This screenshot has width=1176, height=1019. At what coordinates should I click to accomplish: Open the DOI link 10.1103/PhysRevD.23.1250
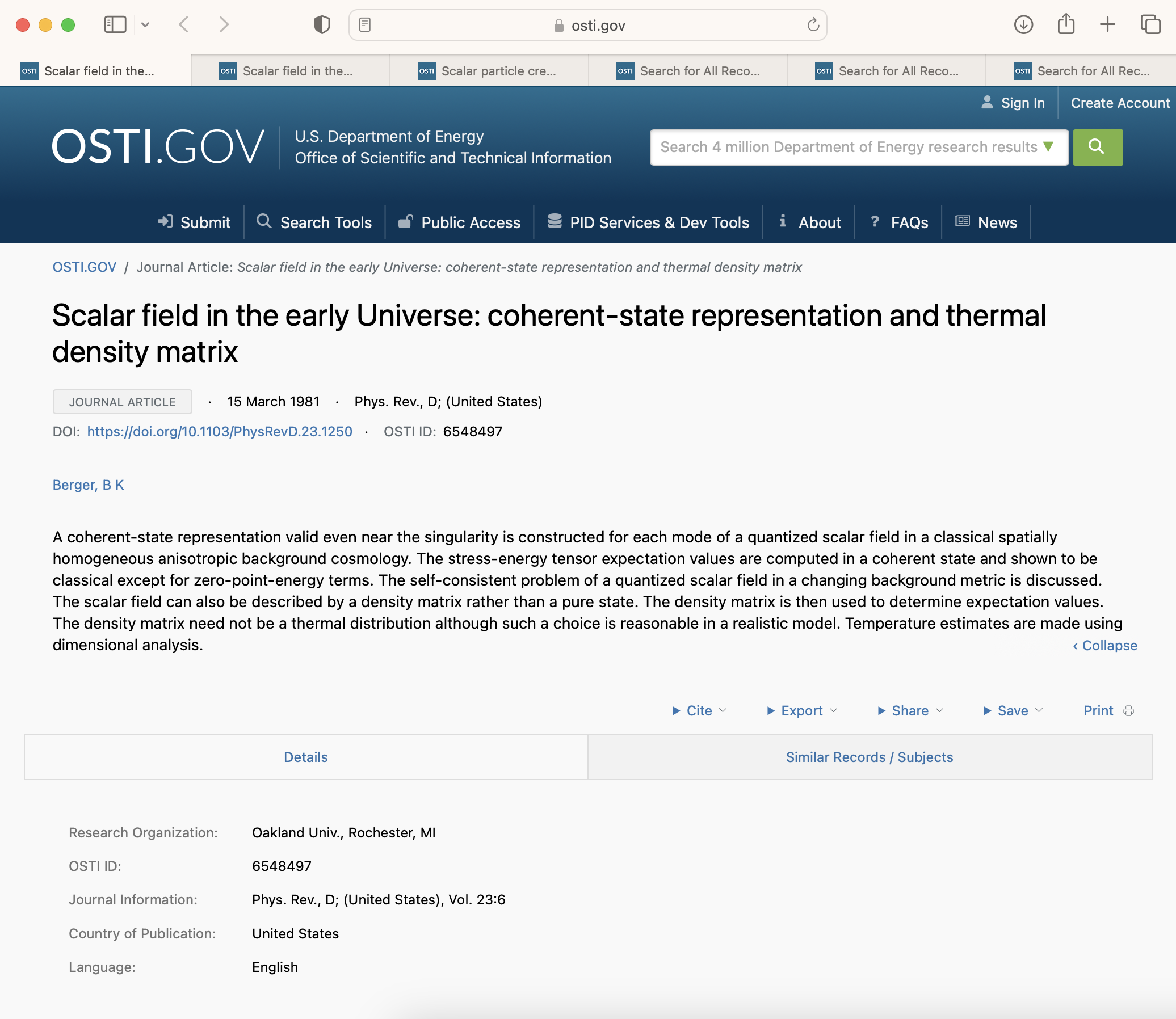pyautogui.click(x=220, y=432)
